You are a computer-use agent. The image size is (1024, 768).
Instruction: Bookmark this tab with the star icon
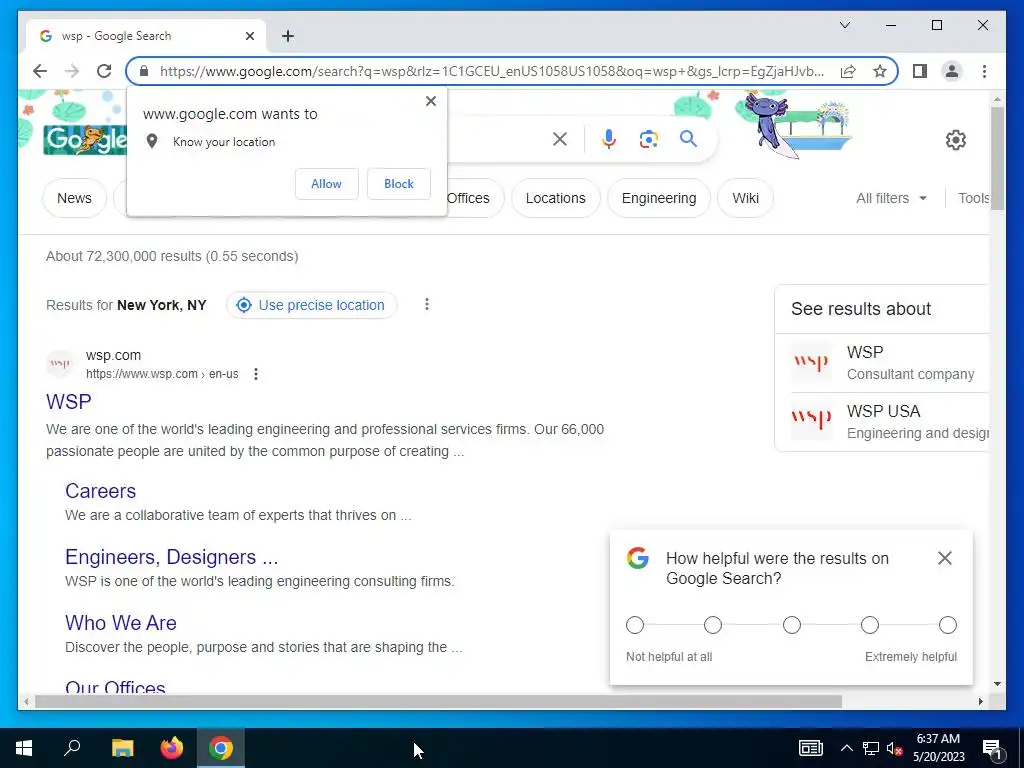point(880,71)
